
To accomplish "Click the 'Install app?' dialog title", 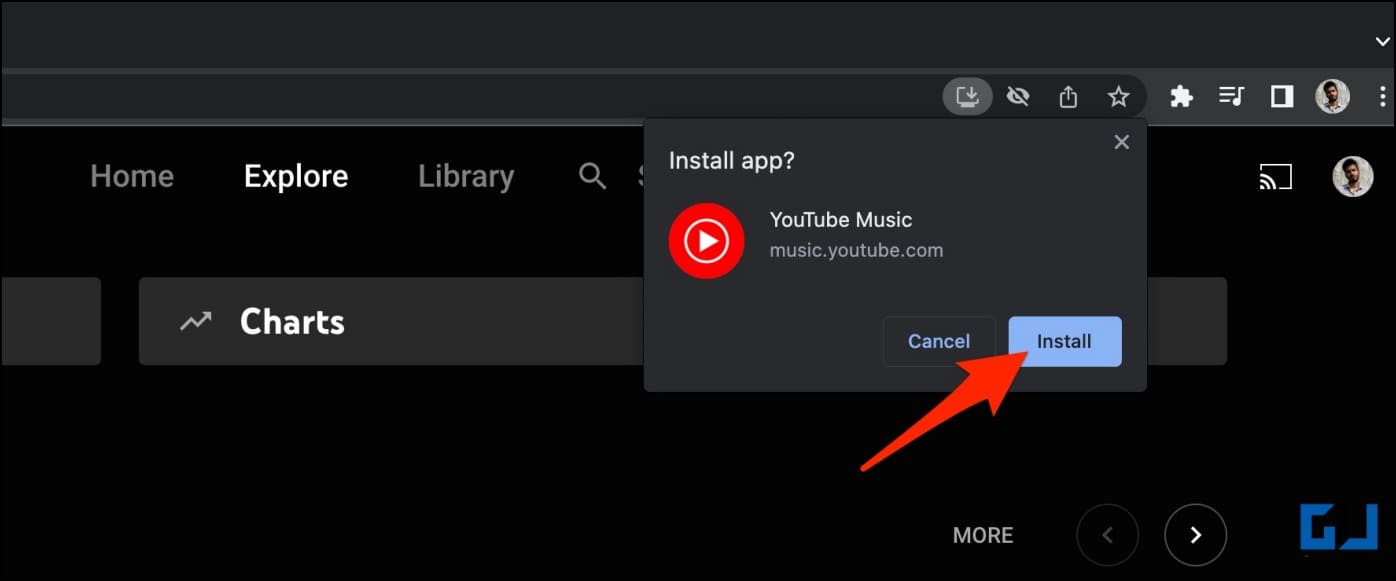I will pos(731,160).
